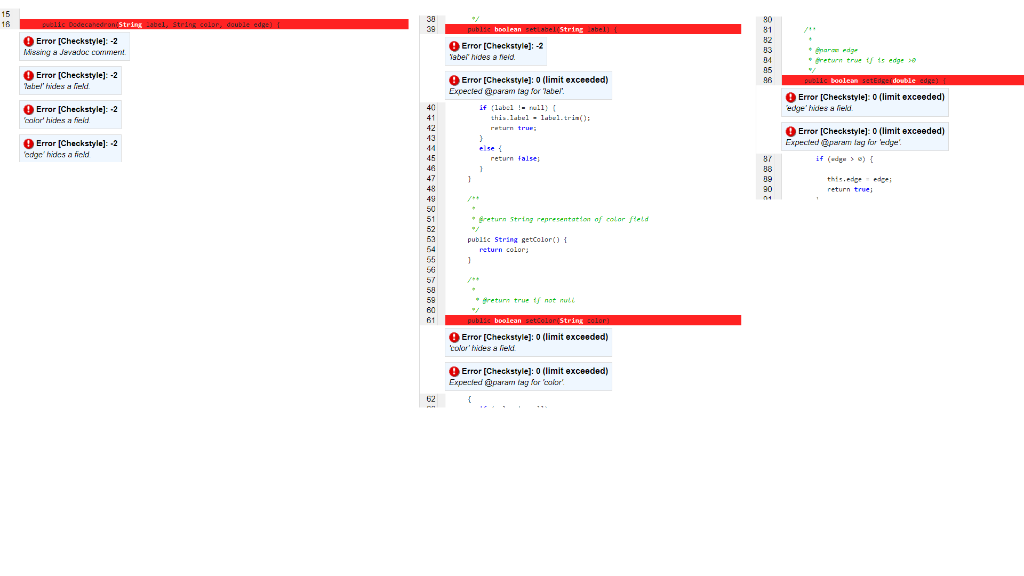Select the highlighted setEdge declaration on line 86
The width and height of the screenshot is (1024, 576).
900,81
